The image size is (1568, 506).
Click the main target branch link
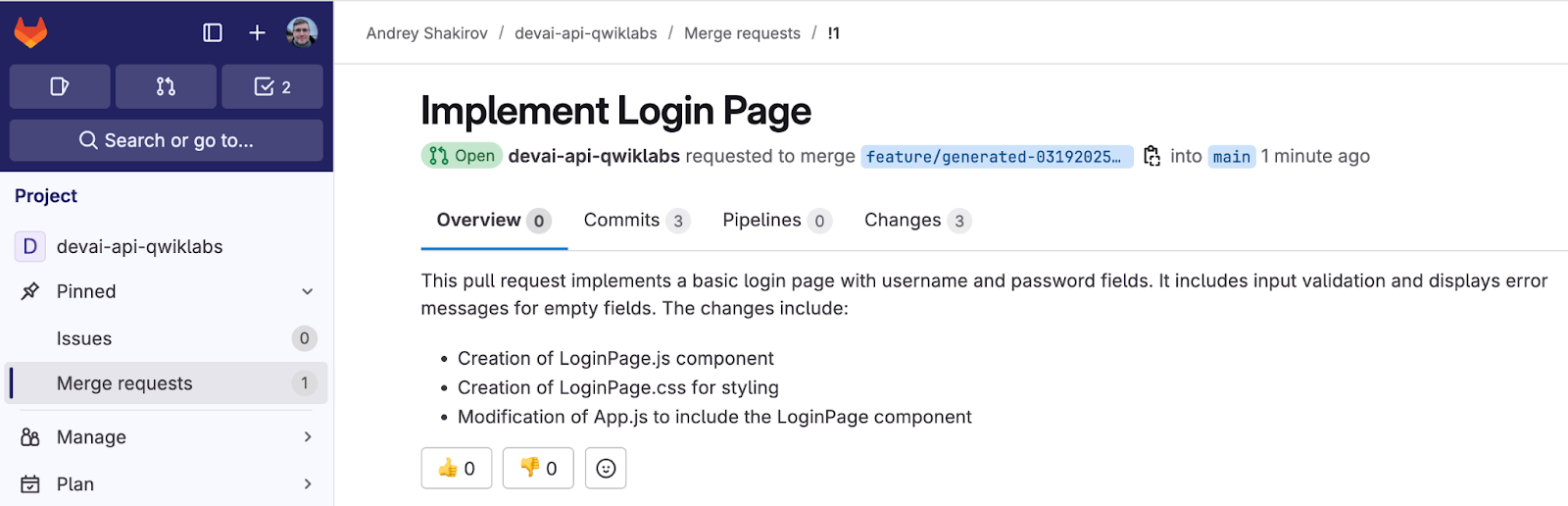[x=1231, y=157]
